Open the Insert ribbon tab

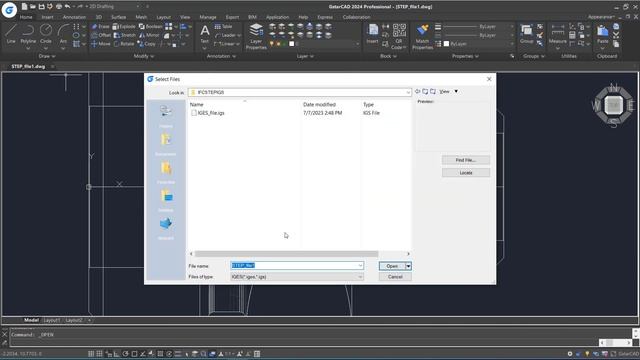[x=47, y=17]
